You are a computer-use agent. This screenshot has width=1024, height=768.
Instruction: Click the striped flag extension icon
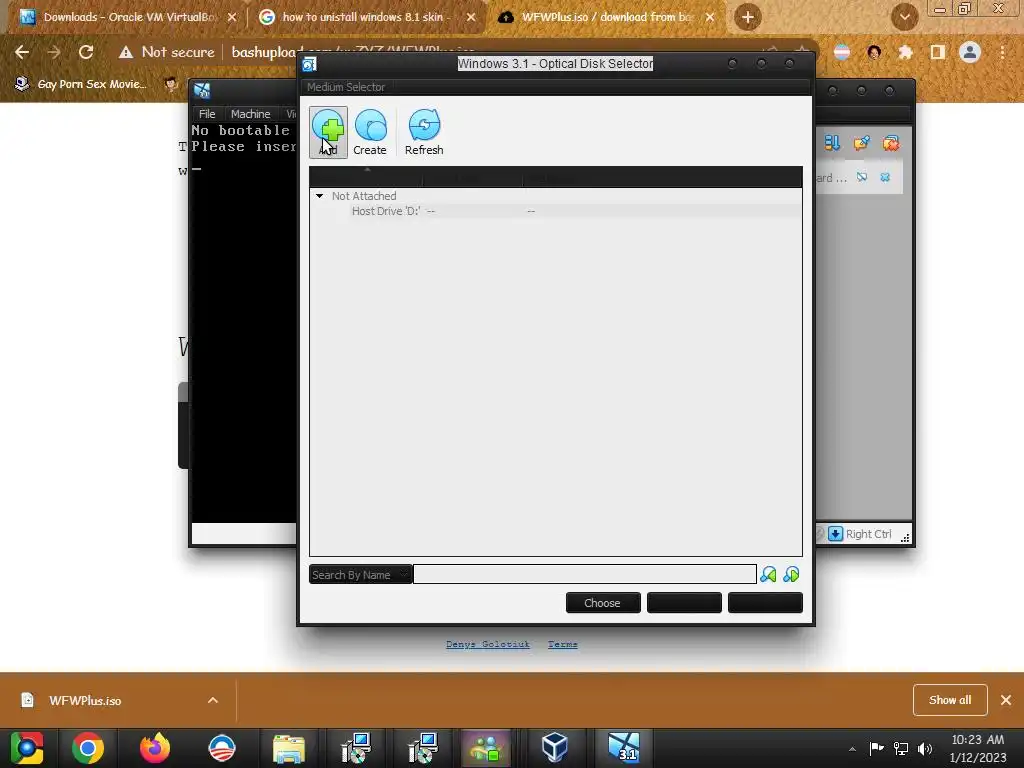(x=842, y=52)
